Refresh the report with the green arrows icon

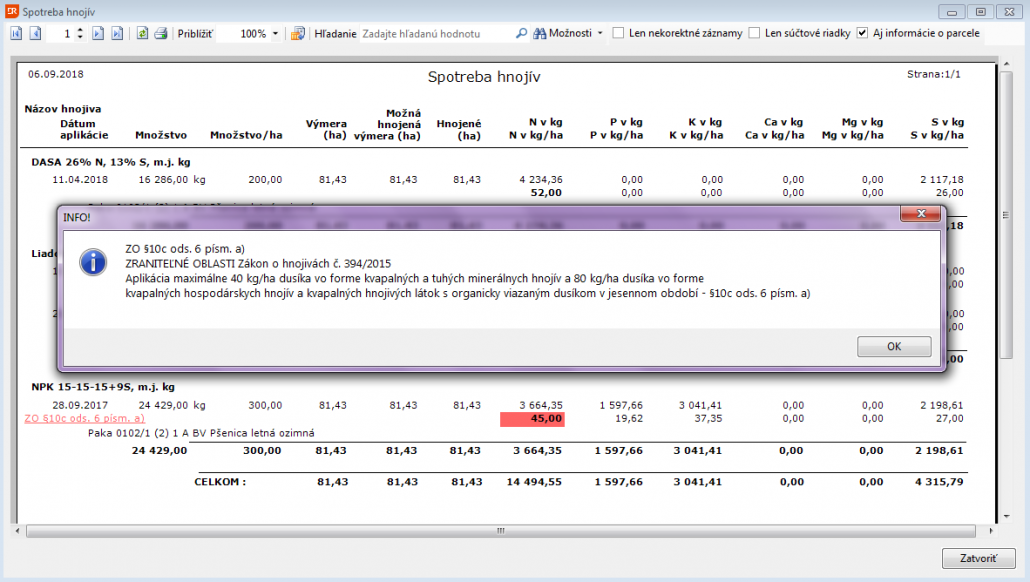[142, 34]
